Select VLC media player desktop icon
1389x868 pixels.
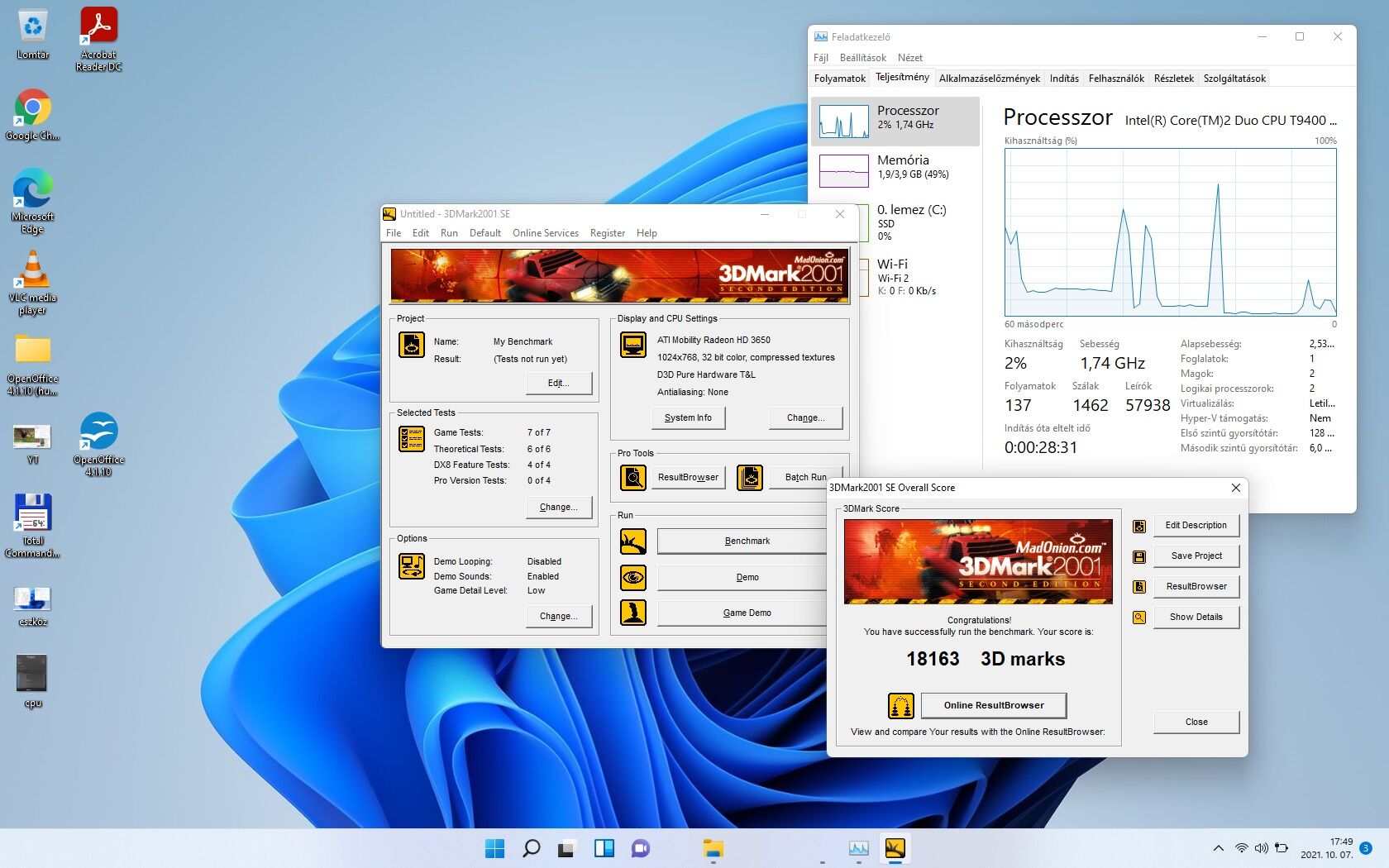[x=32, y=282]
